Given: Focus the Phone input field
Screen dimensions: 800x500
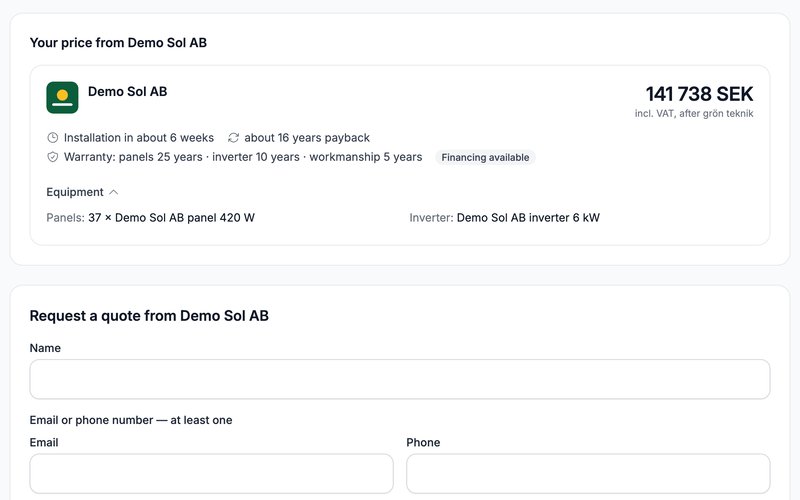Looking at the screenshot, I should [x=588, y=473].
